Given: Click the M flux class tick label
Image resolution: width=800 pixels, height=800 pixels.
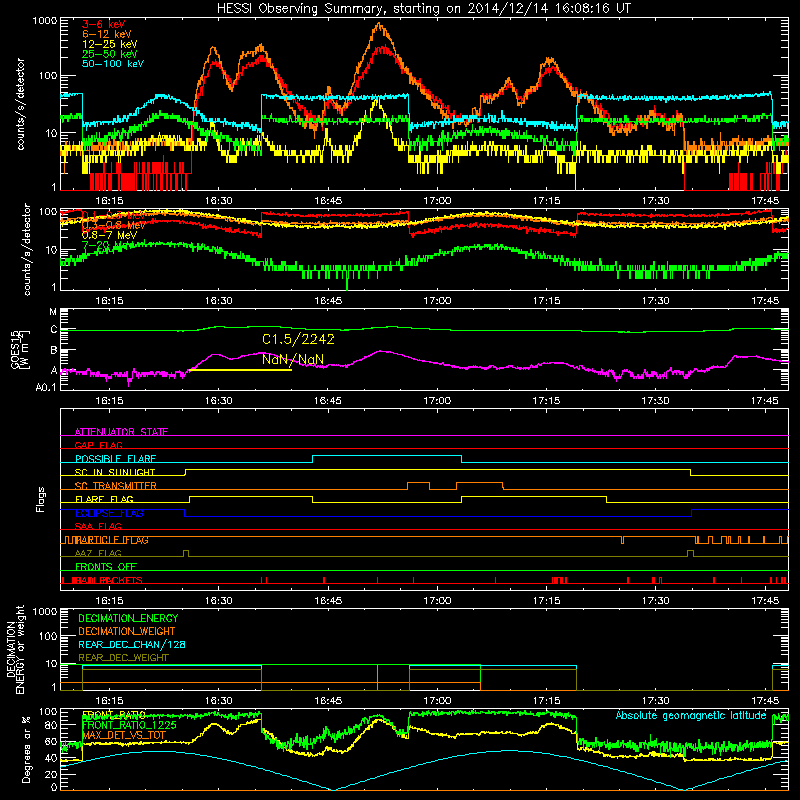Looking at the screenshot, I should 53,312.
